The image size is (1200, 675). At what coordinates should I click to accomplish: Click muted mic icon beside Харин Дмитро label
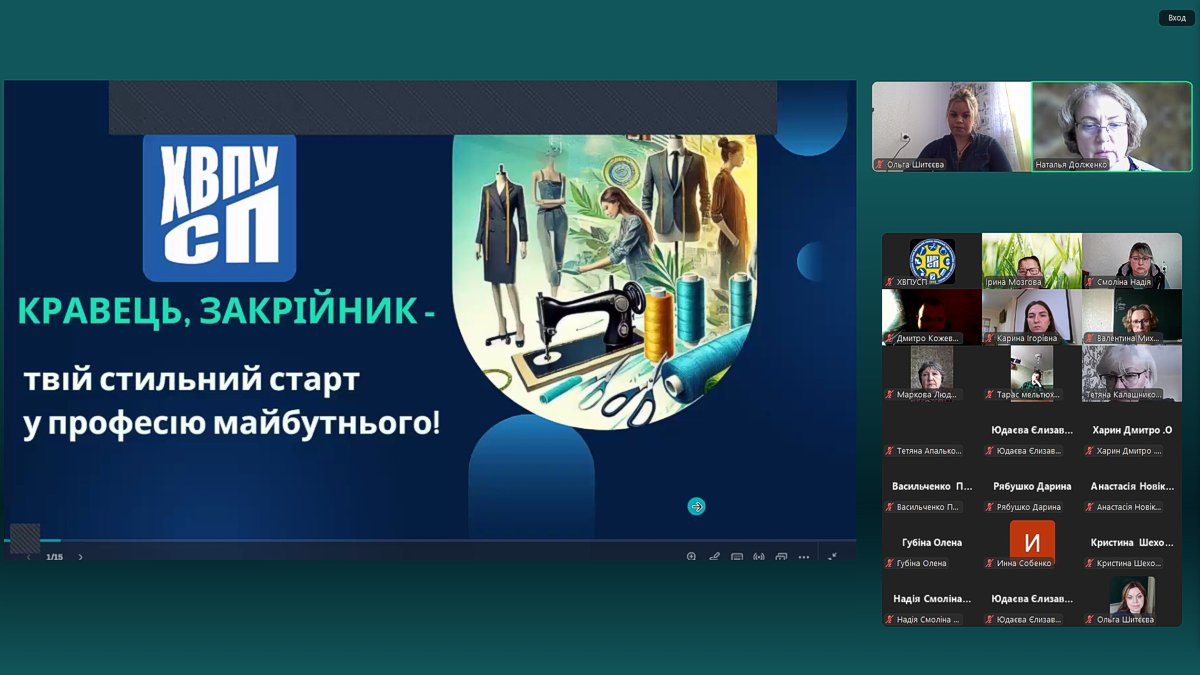click(x=1090, y=451)
